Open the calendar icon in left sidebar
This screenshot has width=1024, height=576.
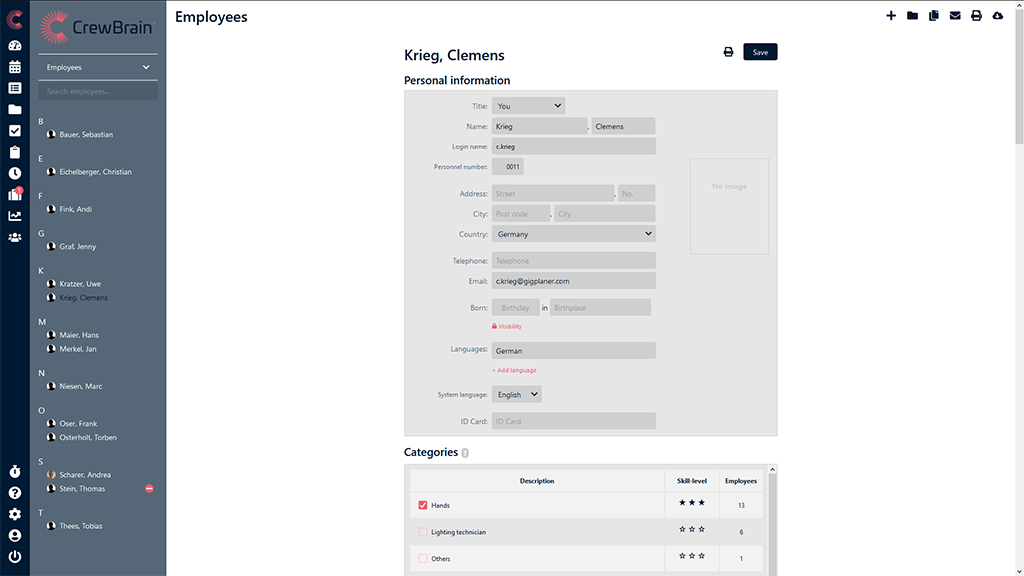coord(15,67)
